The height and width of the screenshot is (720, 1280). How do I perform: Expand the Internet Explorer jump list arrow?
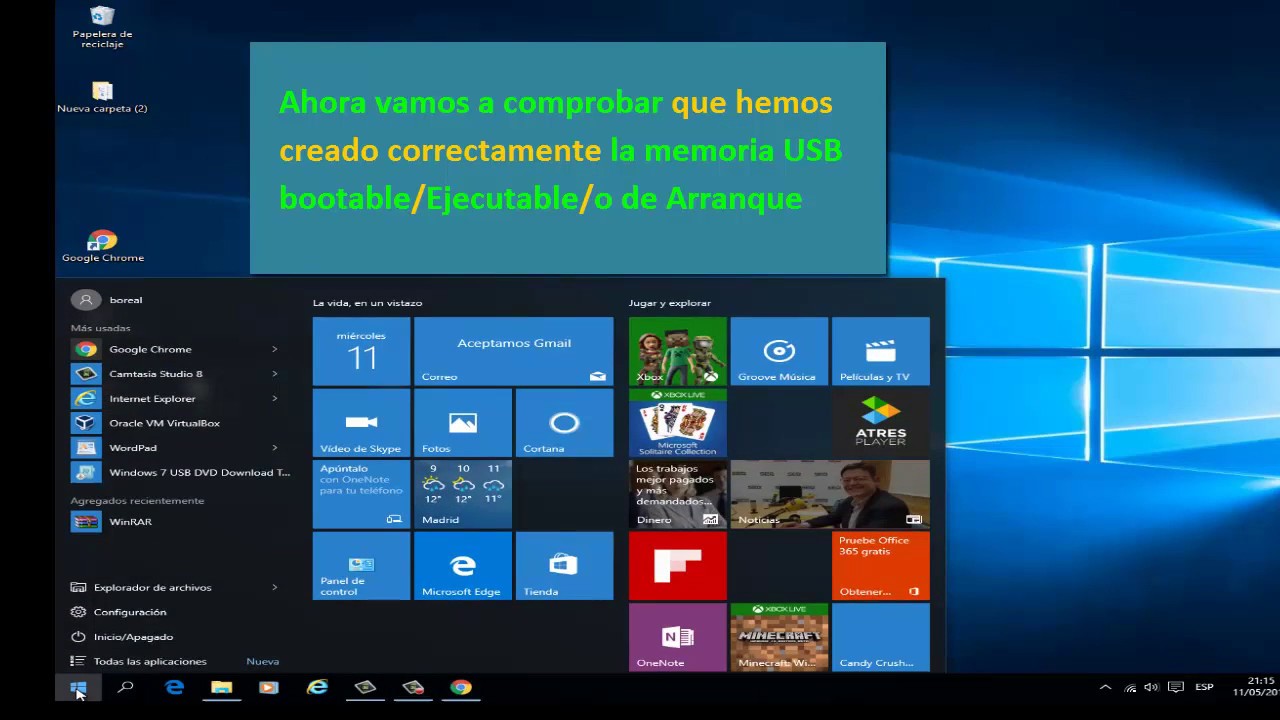tap(274, 398)
